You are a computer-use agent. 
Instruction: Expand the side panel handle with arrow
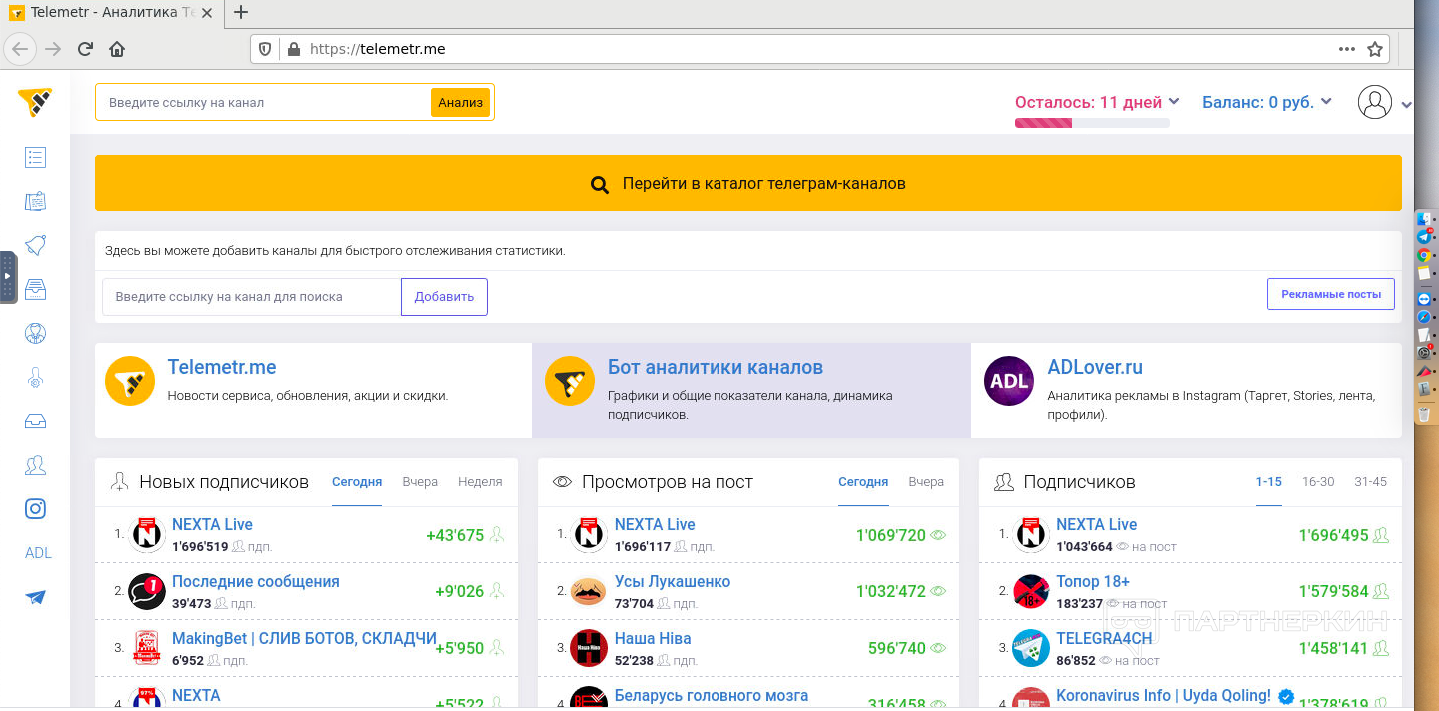click(8, 277)
